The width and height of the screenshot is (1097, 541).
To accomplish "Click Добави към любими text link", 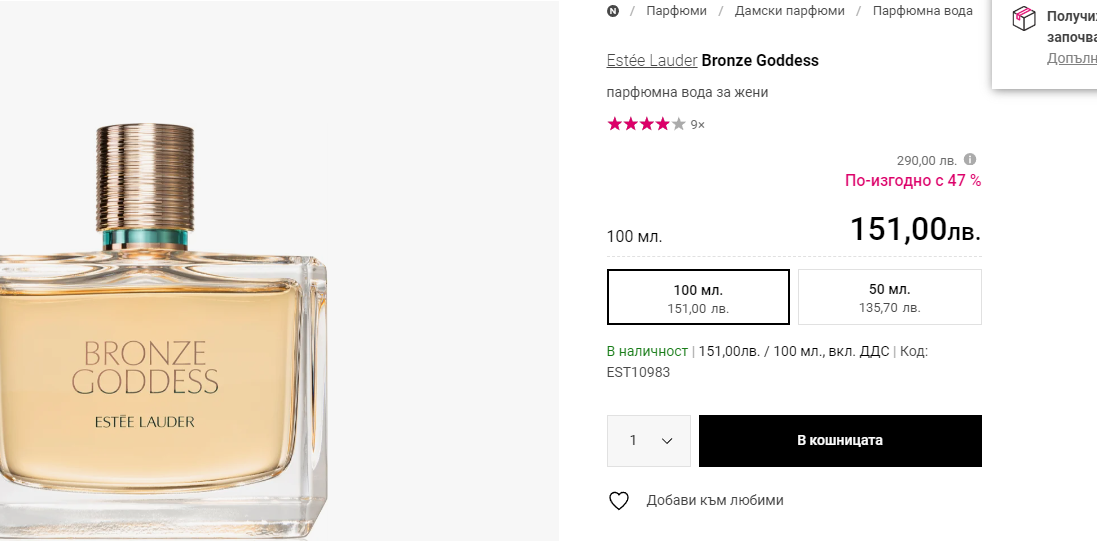I will pyautogui.click(x=715, y=501).
